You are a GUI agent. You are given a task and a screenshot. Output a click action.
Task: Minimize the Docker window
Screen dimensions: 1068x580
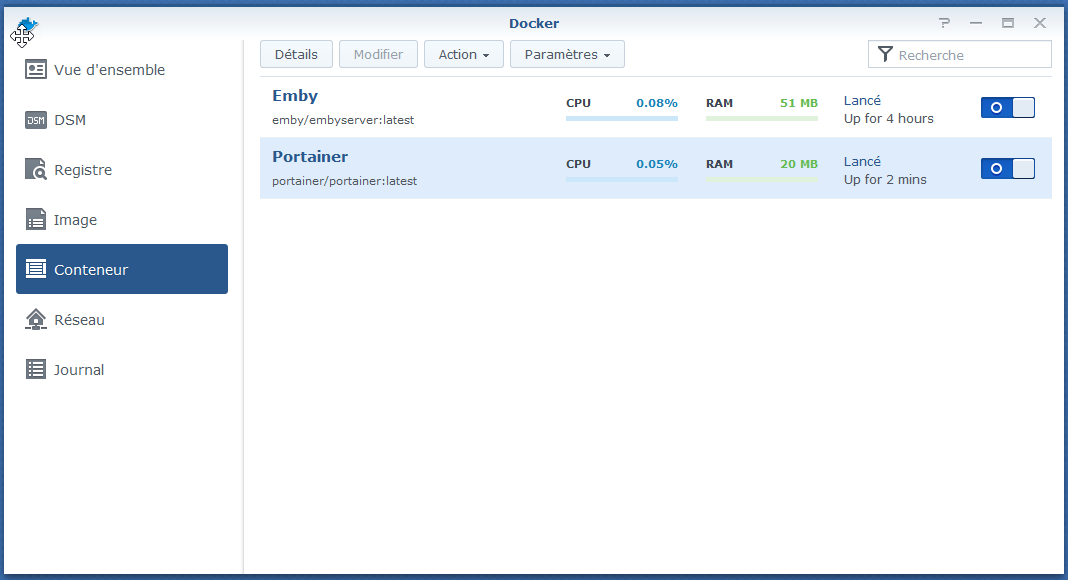pyautogui.click(x=976, y=23)
